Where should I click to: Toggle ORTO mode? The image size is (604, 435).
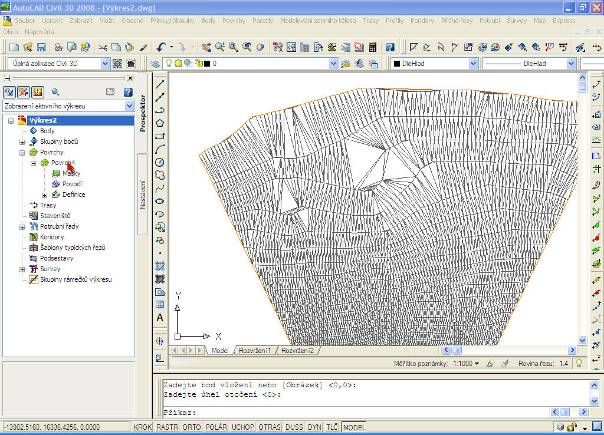tap(192, 427)
